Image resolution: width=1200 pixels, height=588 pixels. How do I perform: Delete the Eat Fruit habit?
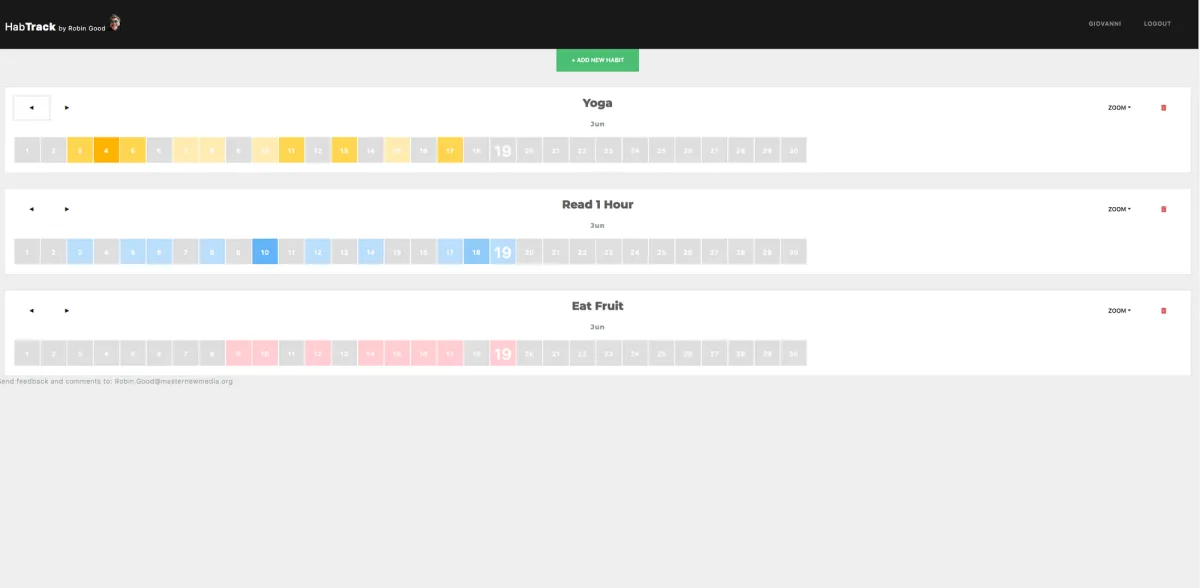click(x=1163, y=310)
